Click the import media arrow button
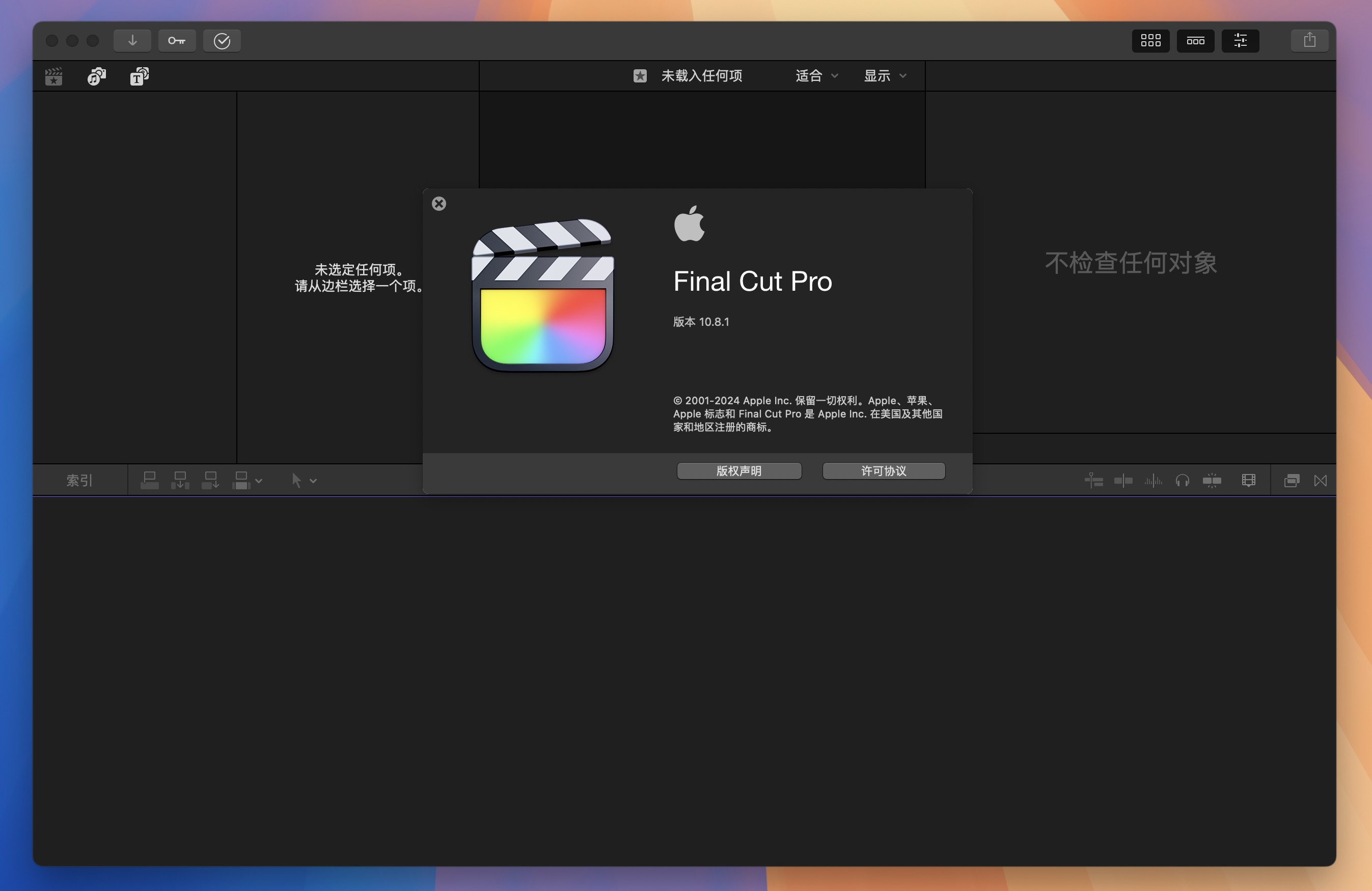The height and width of the screenshot is (891, 1372). point(132,40)
